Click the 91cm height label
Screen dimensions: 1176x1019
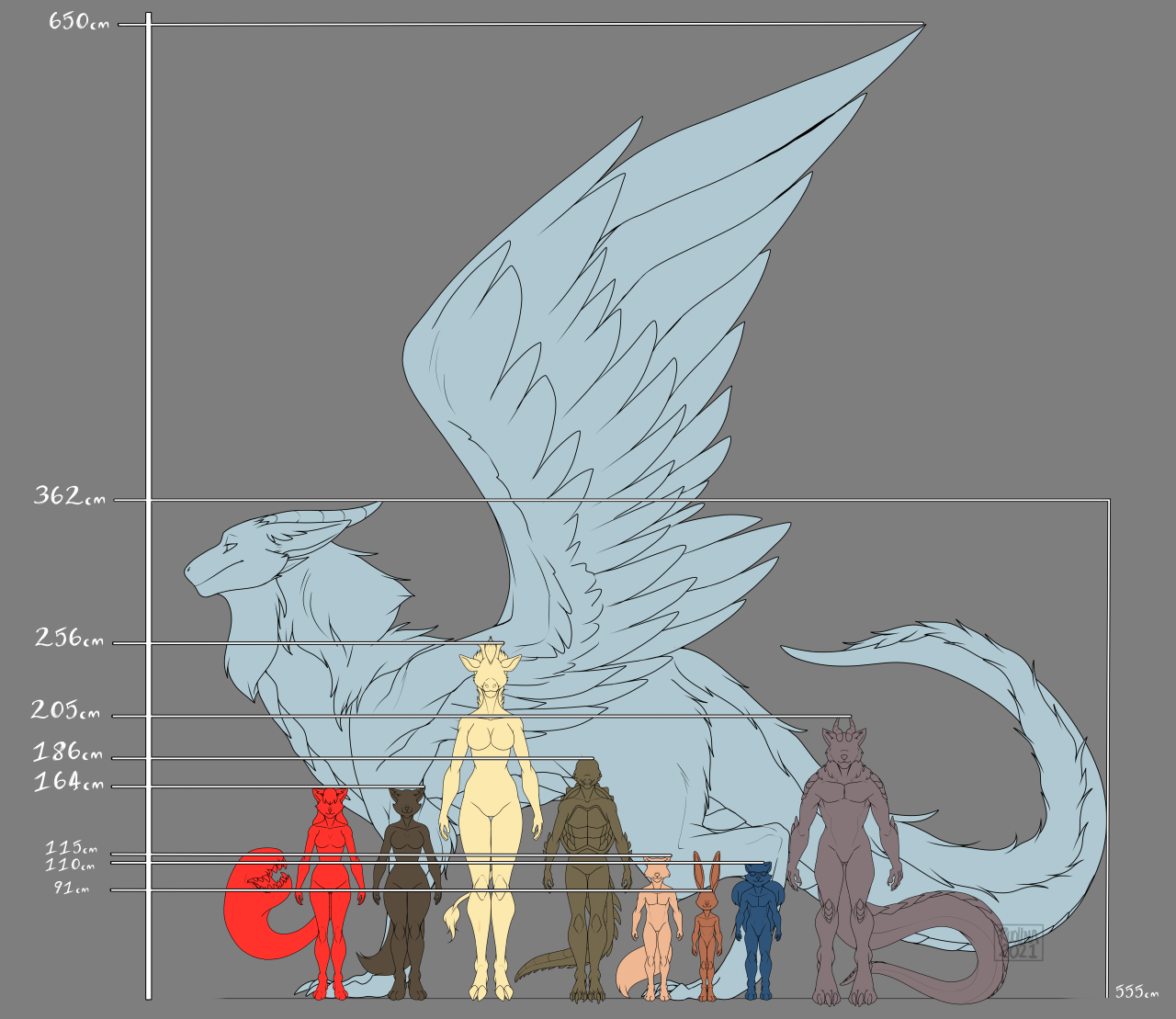click(x=72, y=889)
